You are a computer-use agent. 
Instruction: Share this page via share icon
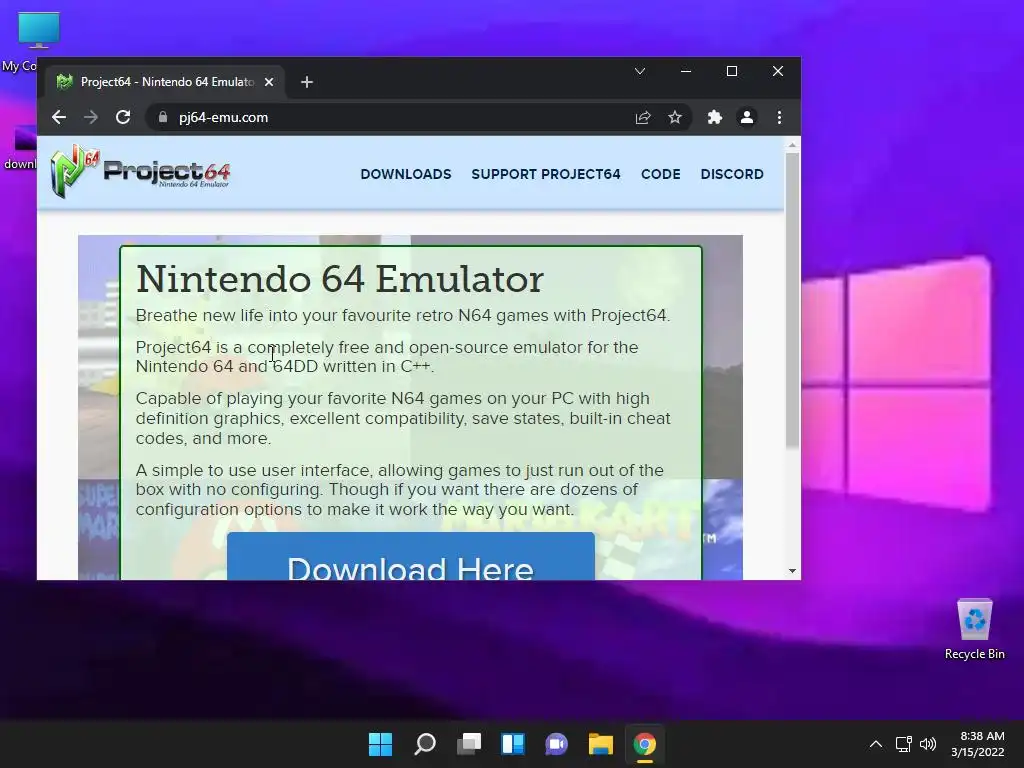pyautogui.click(x=643, y=118)
